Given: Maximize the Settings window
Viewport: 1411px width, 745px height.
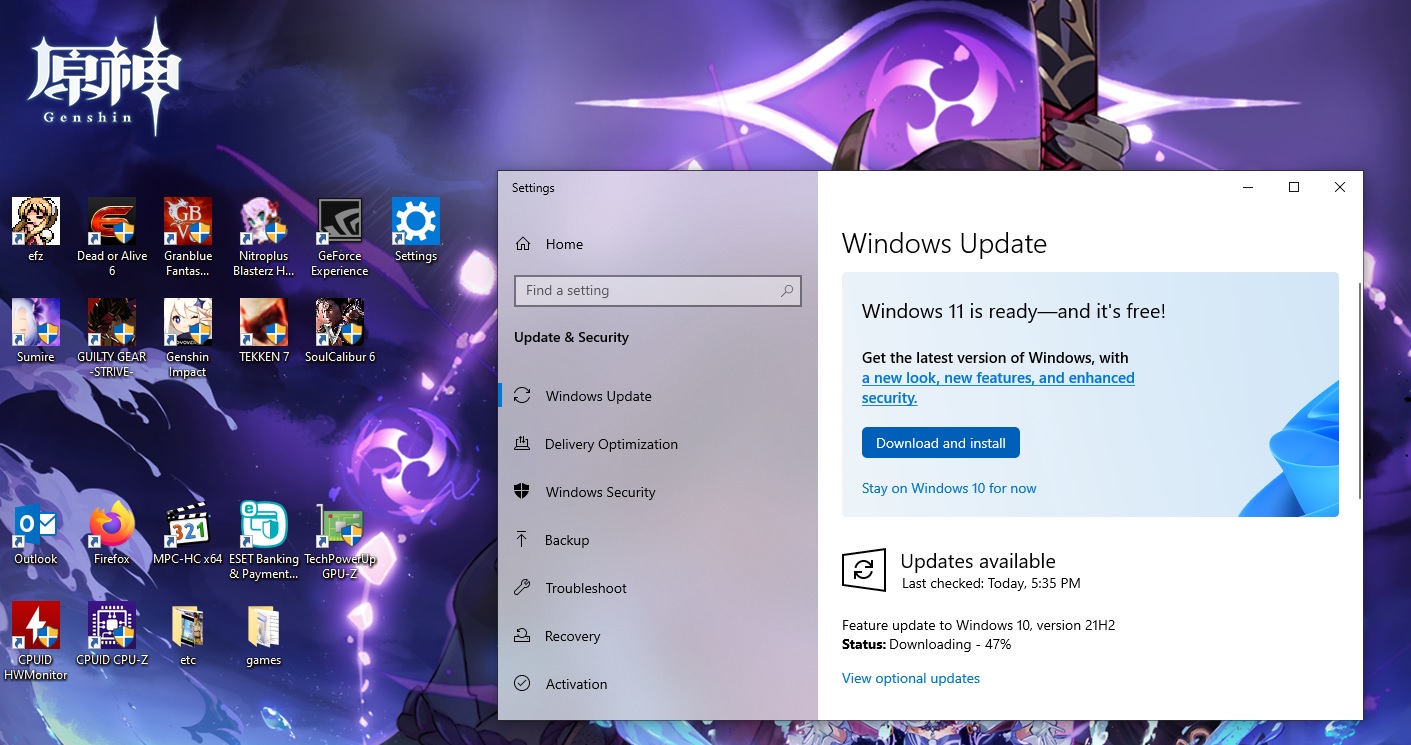Looking at the screenshot, I should (1294, 187).
